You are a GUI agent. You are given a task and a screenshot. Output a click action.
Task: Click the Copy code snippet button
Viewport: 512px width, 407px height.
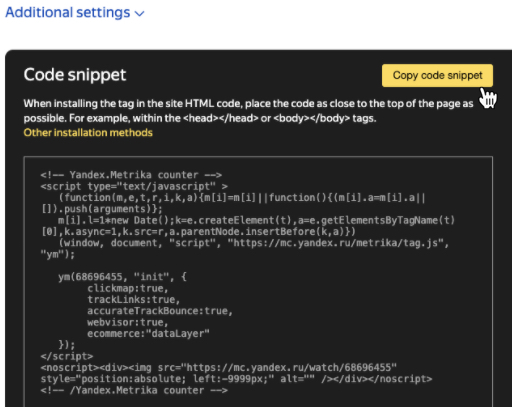(437, 75)
